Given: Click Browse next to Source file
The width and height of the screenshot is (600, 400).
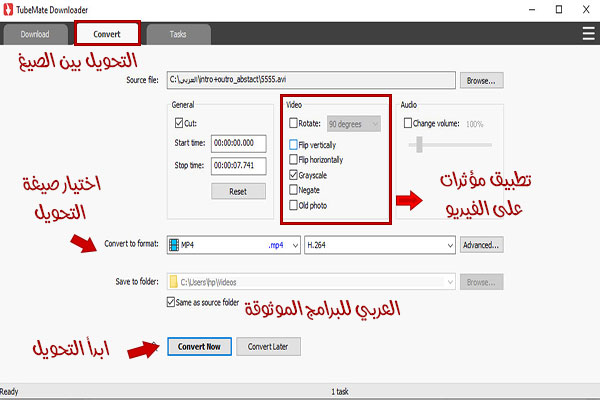Looking at the screenshot, I should pos(481,80).
